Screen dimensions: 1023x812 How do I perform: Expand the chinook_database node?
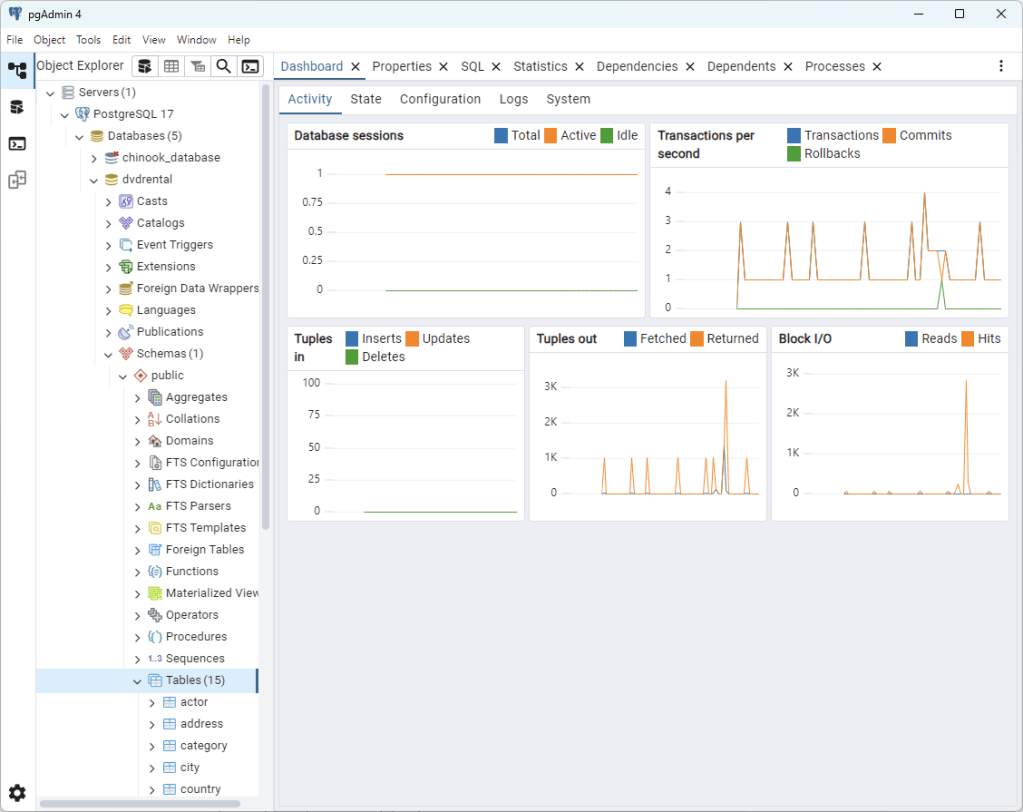coord(94,158)
